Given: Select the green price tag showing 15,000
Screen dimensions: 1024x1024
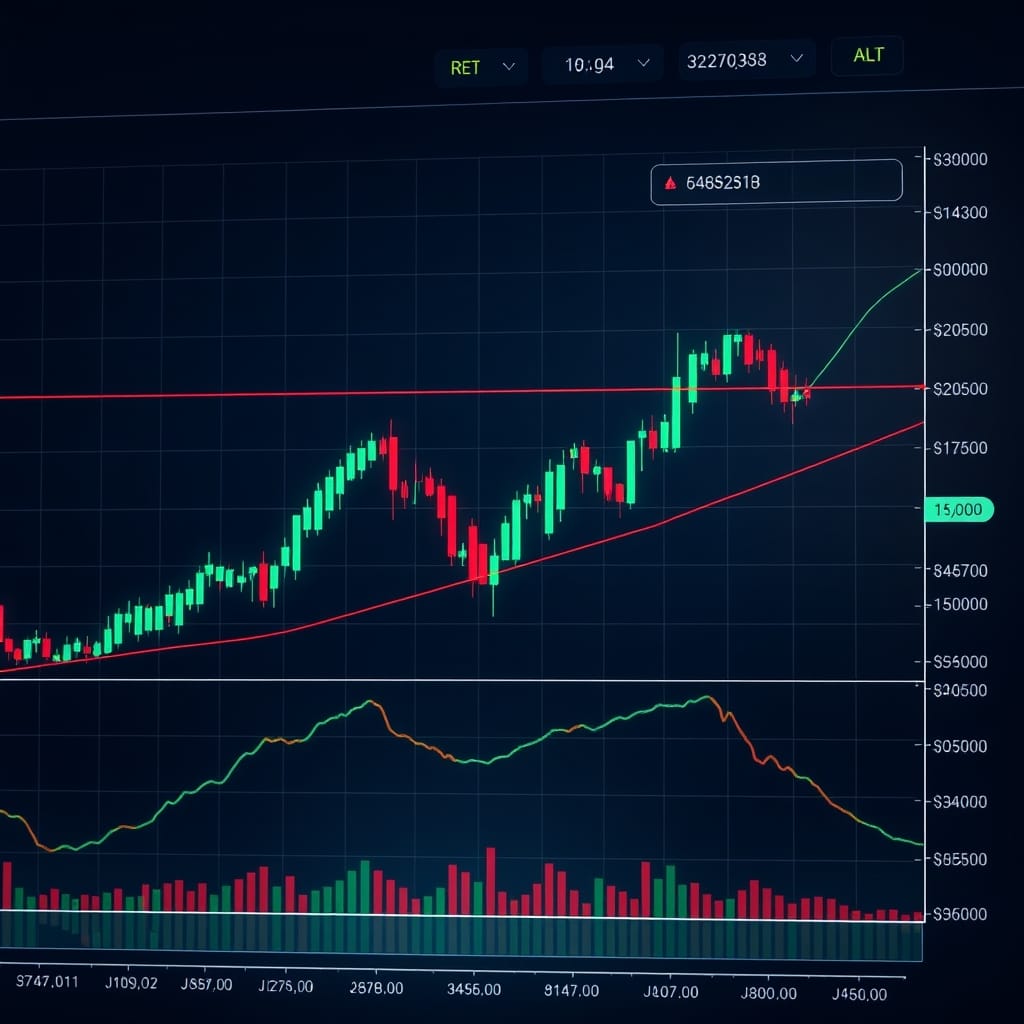Looking at the screenshot, I should (958, 510).
